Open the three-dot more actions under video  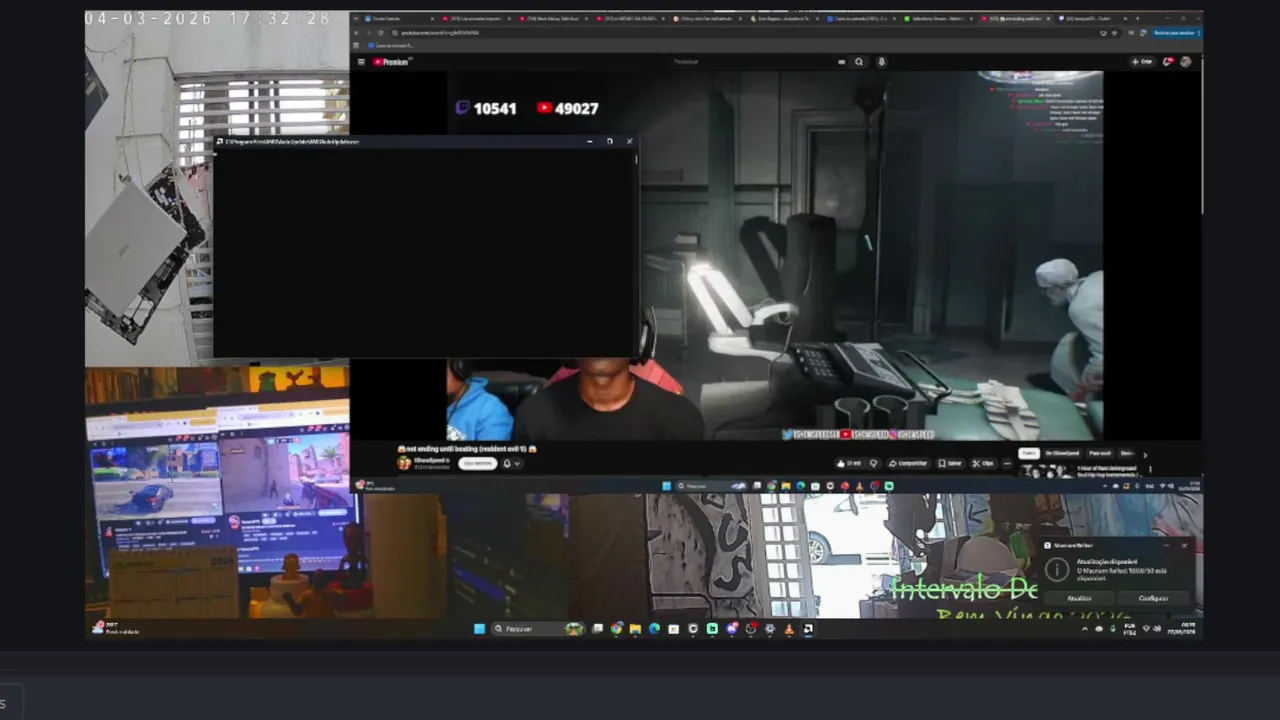[x=1007, y=463]
